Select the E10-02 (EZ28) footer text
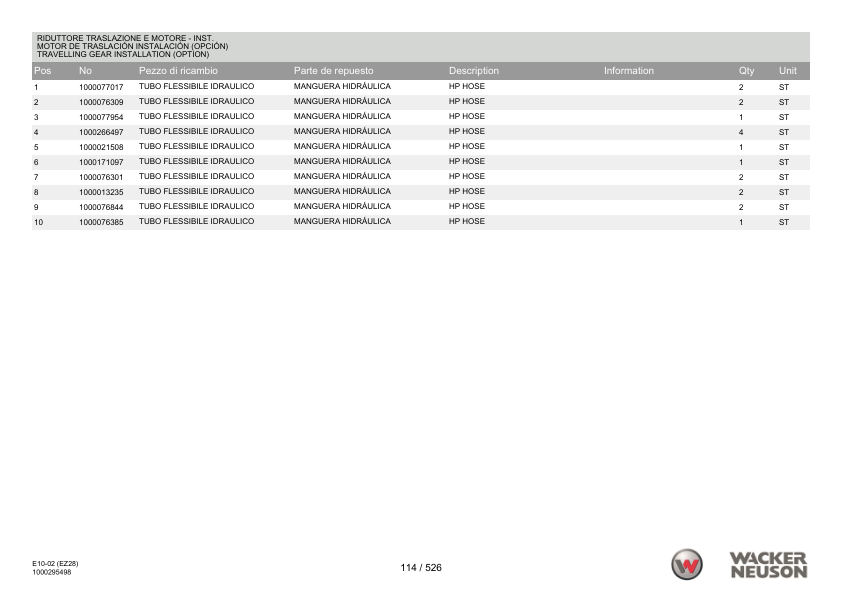Viewport: 842px width, 595px height. (56, 564)
